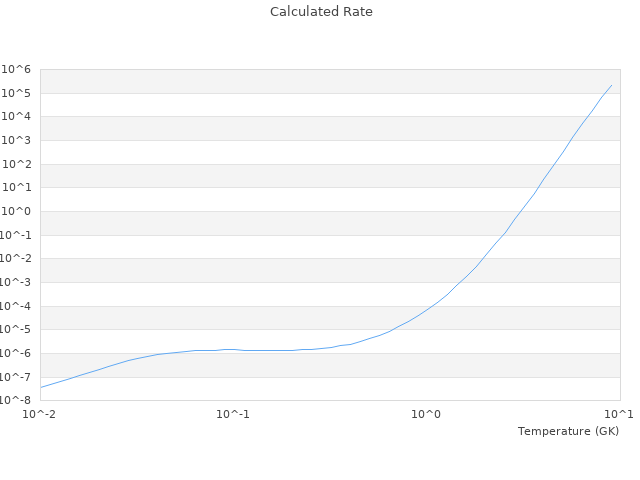Click the 10^-8 y-axis tick label

click(x=15, y=401)
